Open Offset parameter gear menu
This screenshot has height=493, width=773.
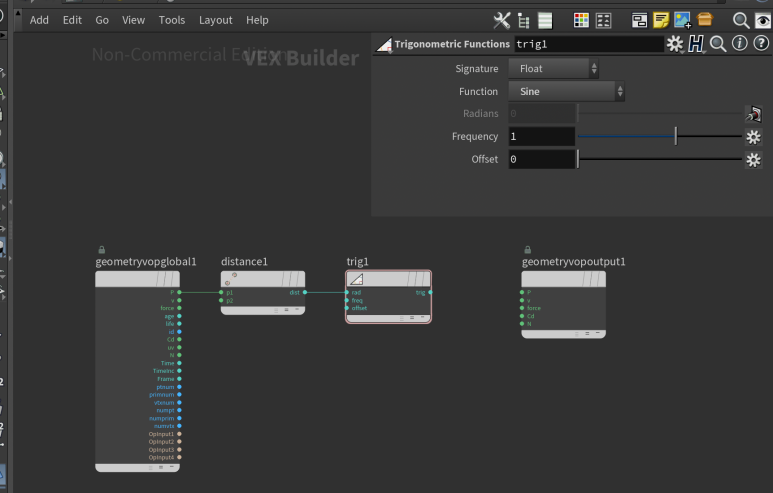(753, 160)
